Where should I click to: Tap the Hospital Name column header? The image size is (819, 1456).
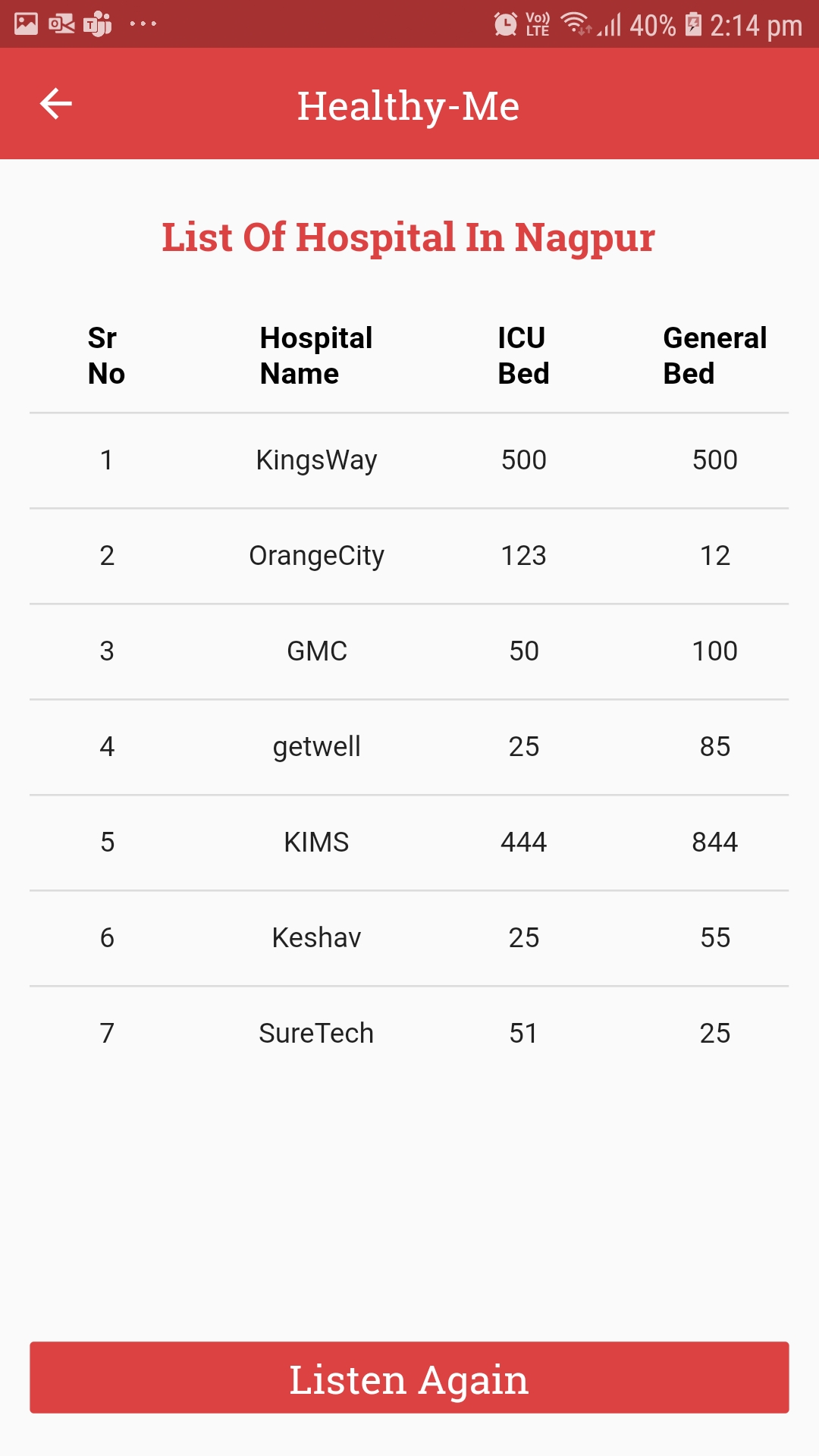click(316, 356)
